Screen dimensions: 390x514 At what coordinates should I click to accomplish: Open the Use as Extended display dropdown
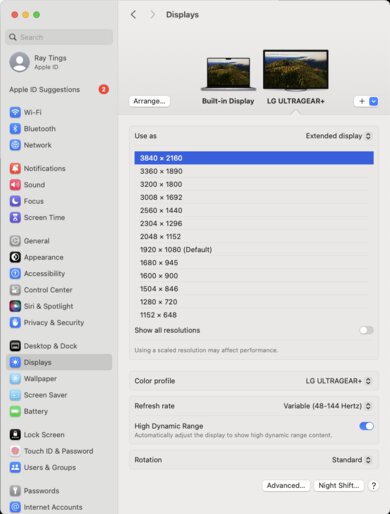(338, 136)
